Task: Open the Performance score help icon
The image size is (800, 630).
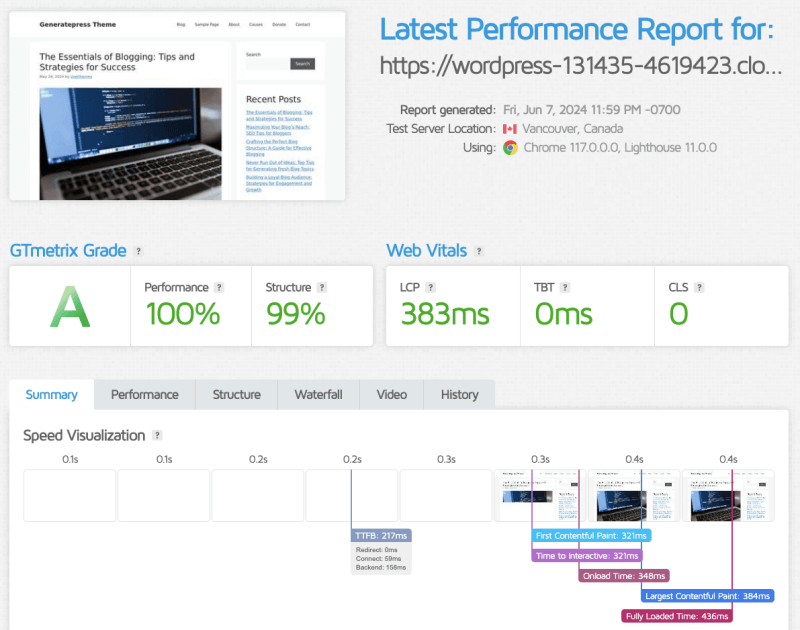Action: (x=219, y=288)
